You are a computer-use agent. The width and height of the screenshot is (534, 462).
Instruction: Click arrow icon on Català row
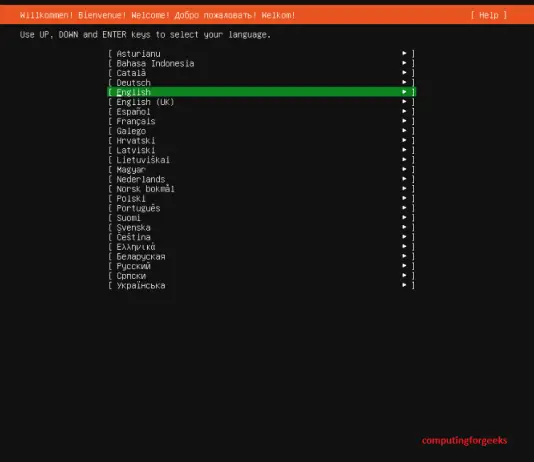404,73
